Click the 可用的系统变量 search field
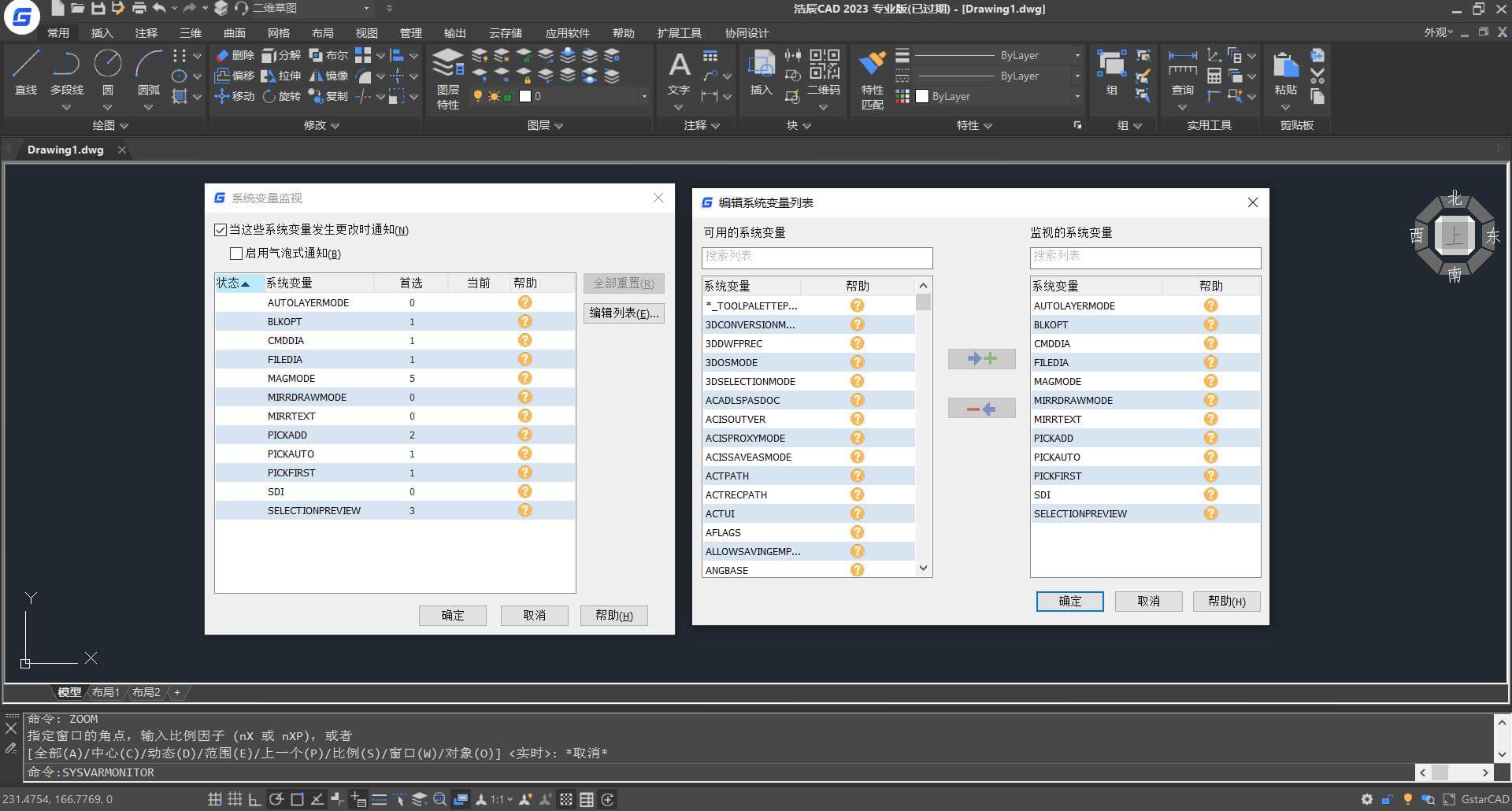Image resolution: width=1512 pixels, height=811 pixels. tap(817, 257)
